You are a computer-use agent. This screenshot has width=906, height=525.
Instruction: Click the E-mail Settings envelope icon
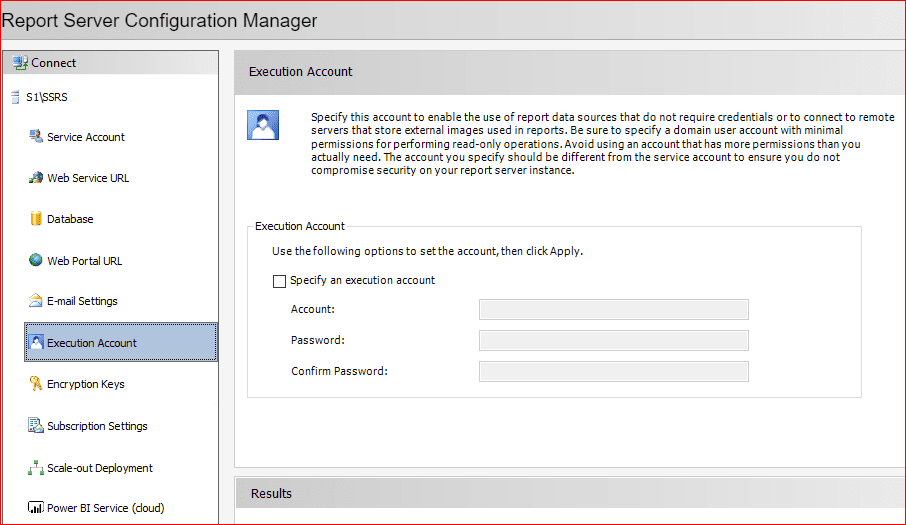(36, 301)
